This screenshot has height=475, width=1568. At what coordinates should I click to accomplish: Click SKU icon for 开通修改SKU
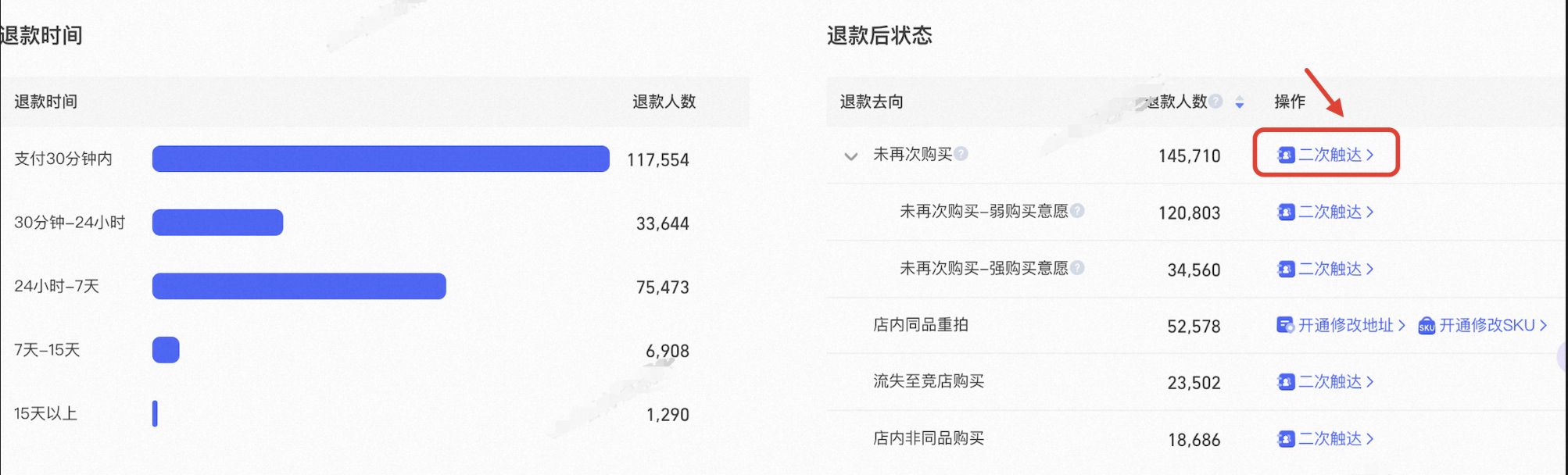(1427, 325)
